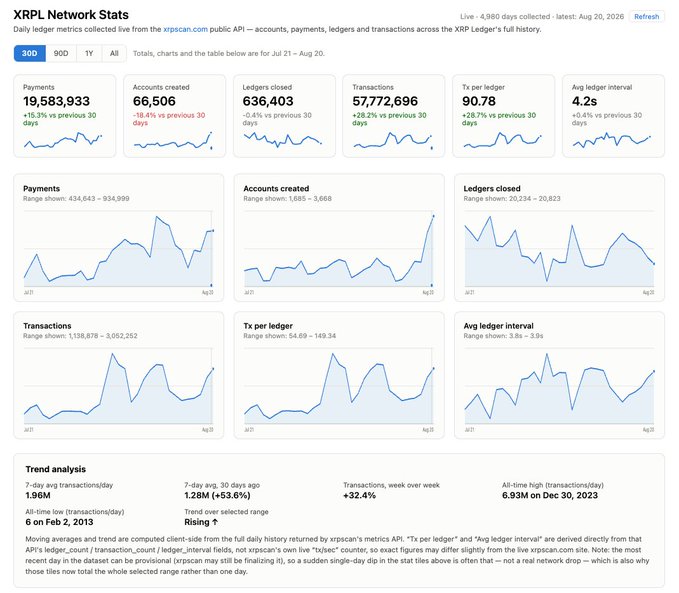Open the xrpscan.com link
The height and width of the screenshot is (593, 679).
pos(185,29)
